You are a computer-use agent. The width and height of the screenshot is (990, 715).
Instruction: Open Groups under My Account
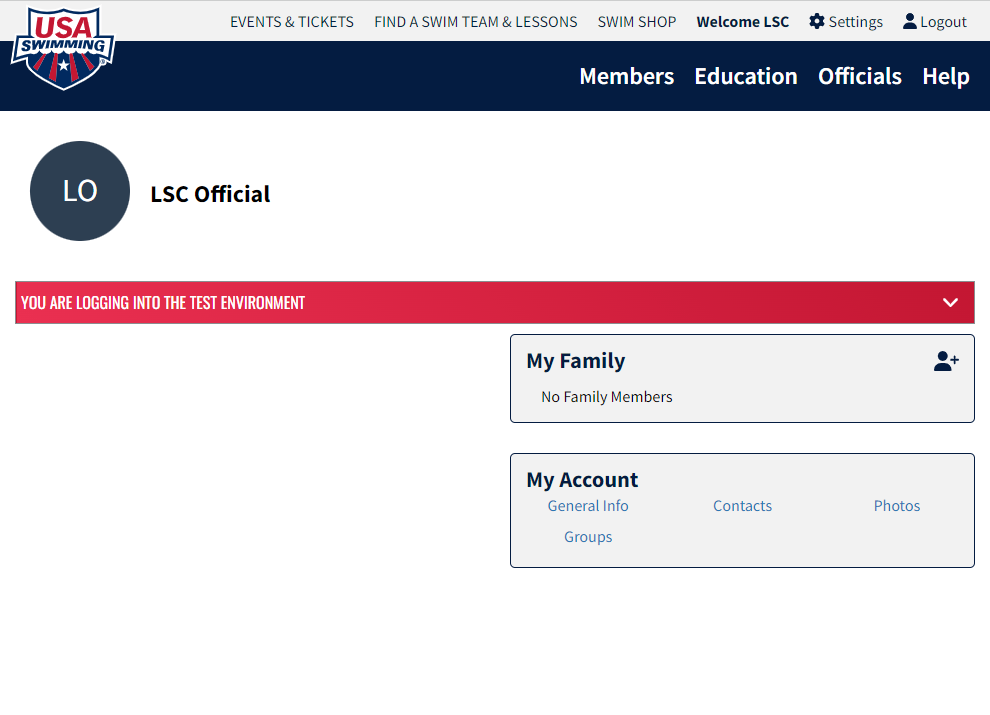click(588, 537)
